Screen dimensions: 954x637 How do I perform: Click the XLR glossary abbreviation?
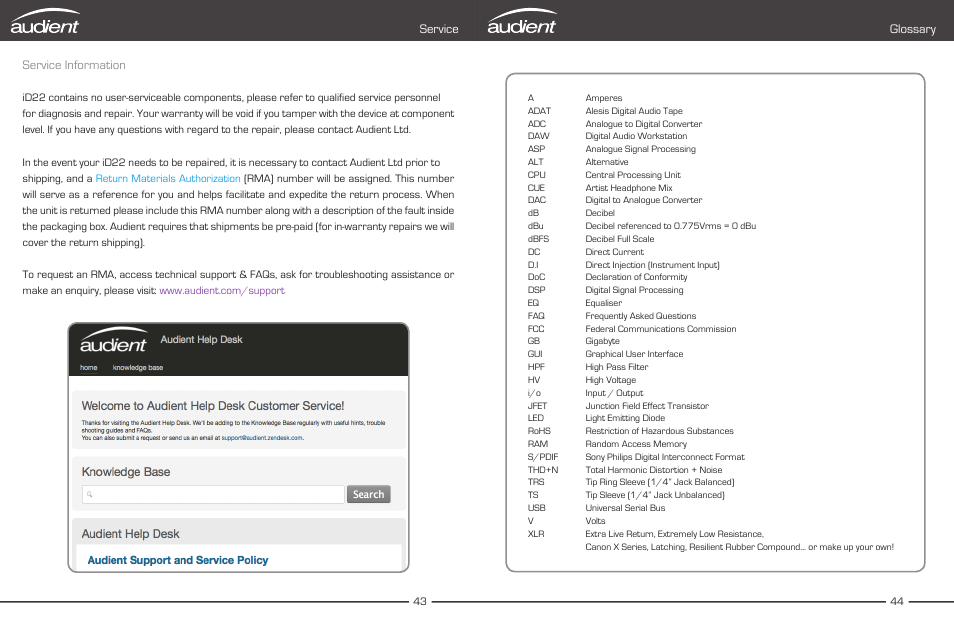[x=536, y=534]
